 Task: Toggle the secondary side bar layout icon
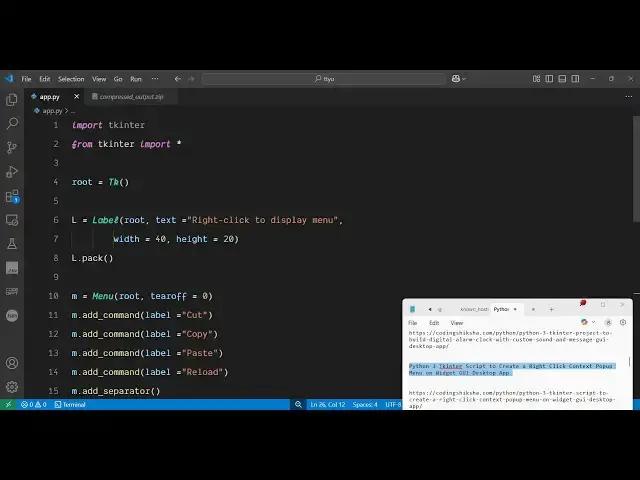pyautogui.click(x=575, y=78)
